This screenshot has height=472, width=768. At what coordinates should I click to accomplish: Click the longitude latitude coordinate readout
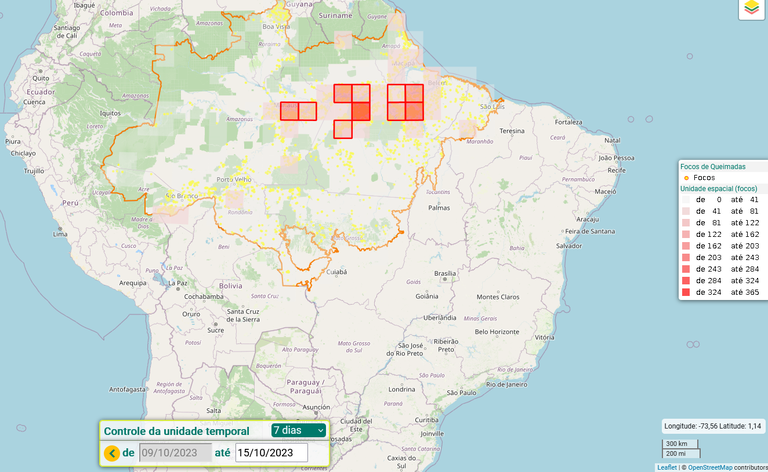tap(713, 425)
